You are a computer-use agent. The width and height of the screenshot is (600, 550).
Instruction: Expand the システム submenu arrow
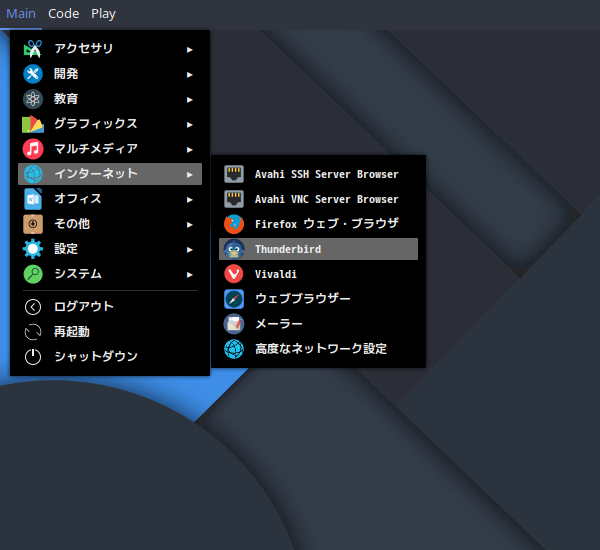189,275
